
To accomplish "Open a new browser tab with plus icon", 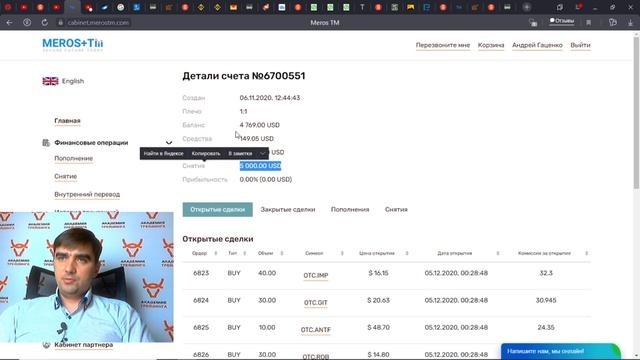I will [x=527, y=7].
